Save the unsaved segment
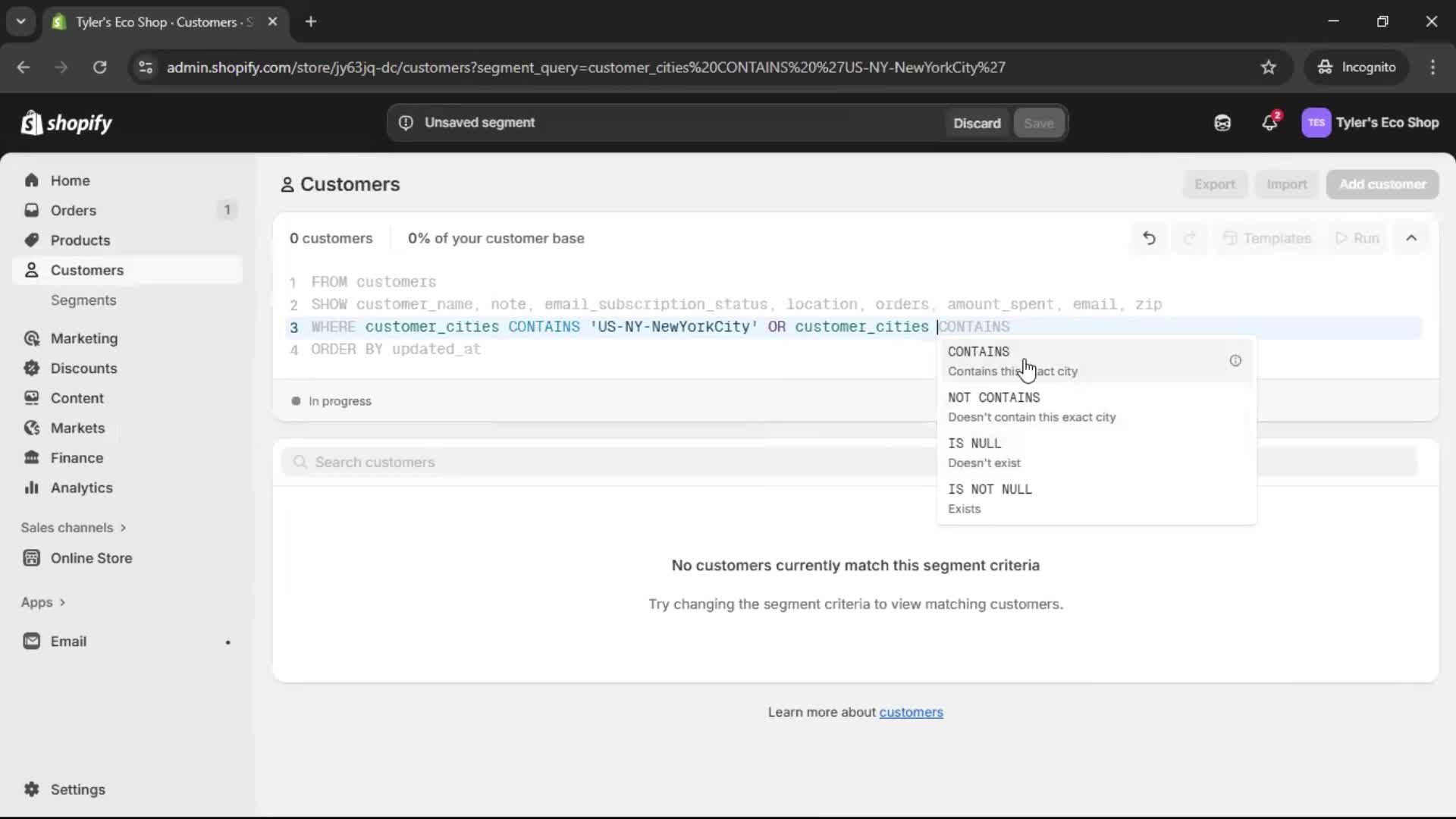This screenshot has width=1456, height=819. pyautogui.click(x=1038, y=122)
